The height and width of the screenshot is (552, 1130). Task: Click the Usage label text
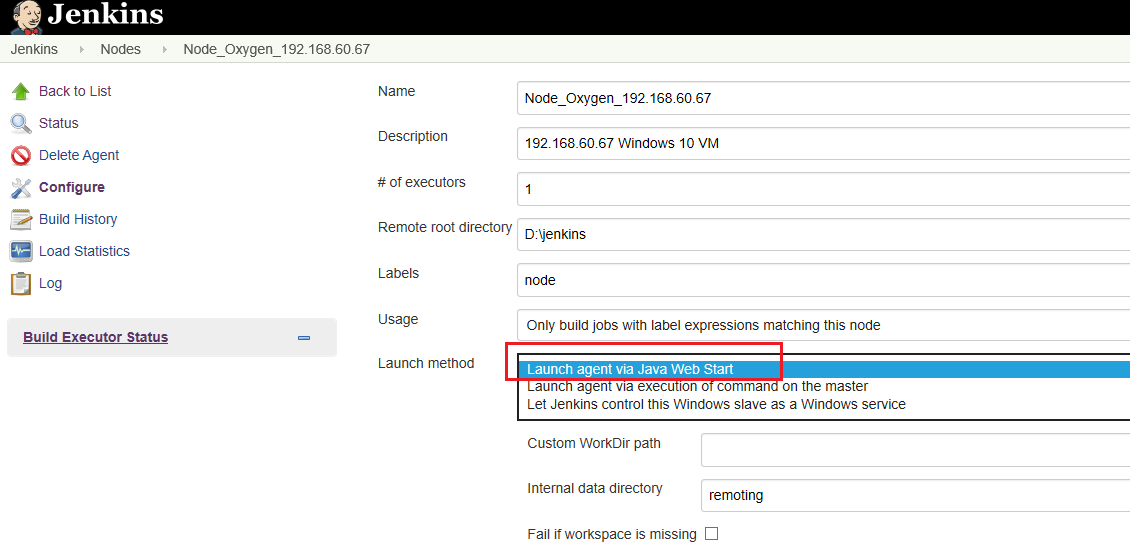(x=398, y=319)
